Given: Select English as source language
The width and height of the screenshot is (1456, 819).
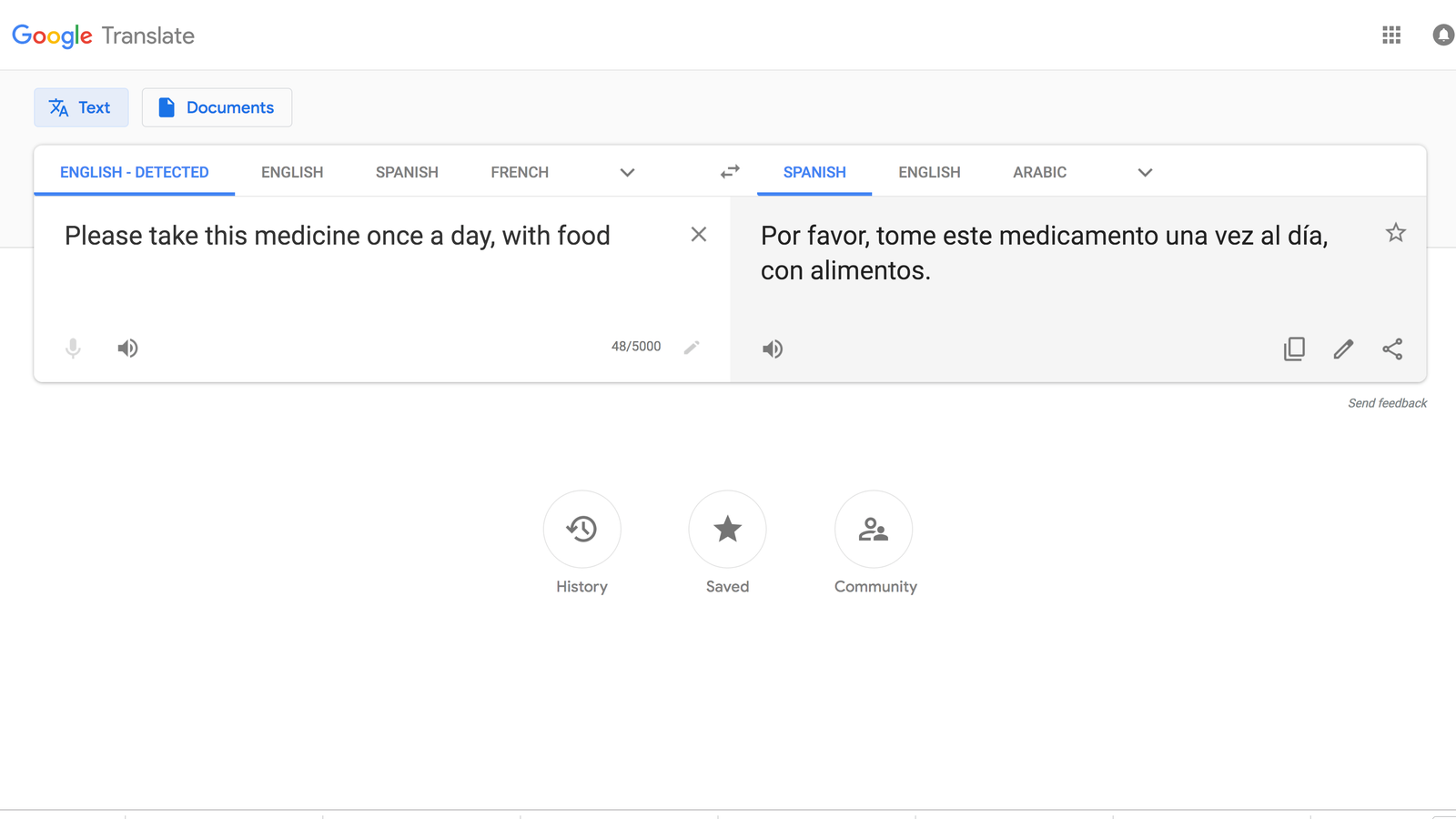Looking at the screenshot, I should (292, 172).
